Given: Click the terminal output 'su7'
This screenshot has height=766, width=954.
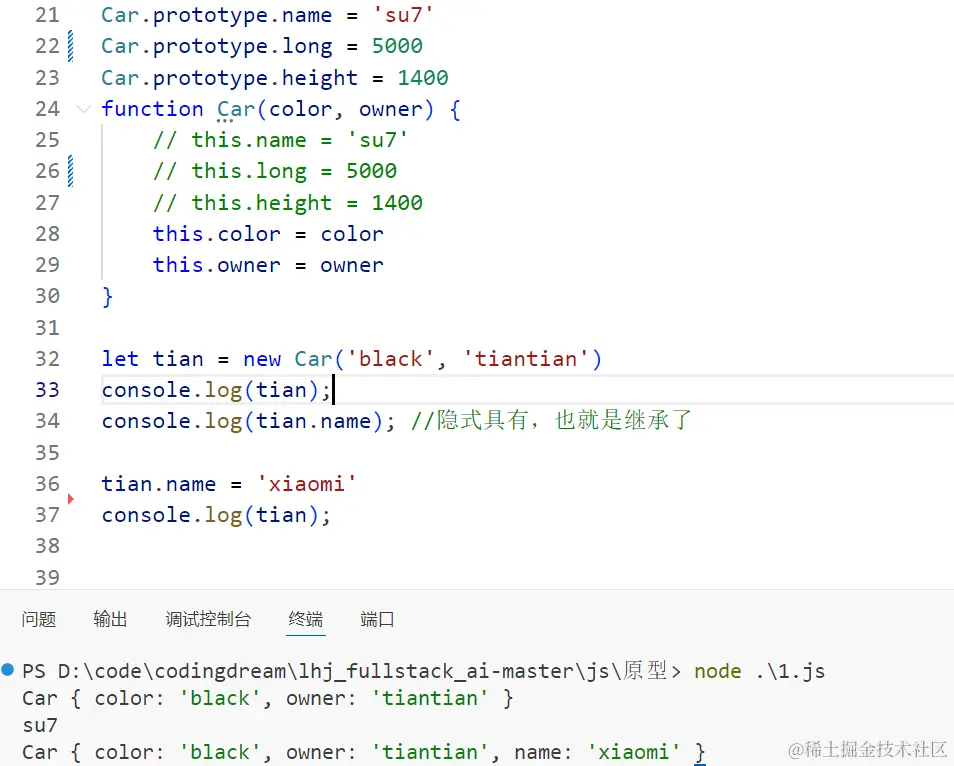Looking at the screenshot, I should click(40, 725).
